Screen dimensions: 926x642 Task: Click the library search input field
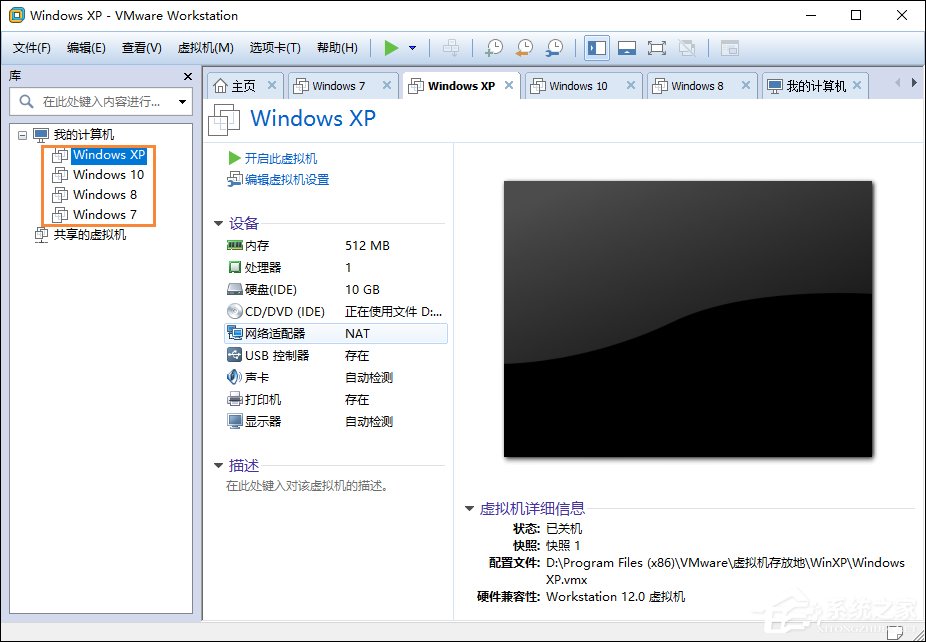pyautogui.click(x=90, y=101)
